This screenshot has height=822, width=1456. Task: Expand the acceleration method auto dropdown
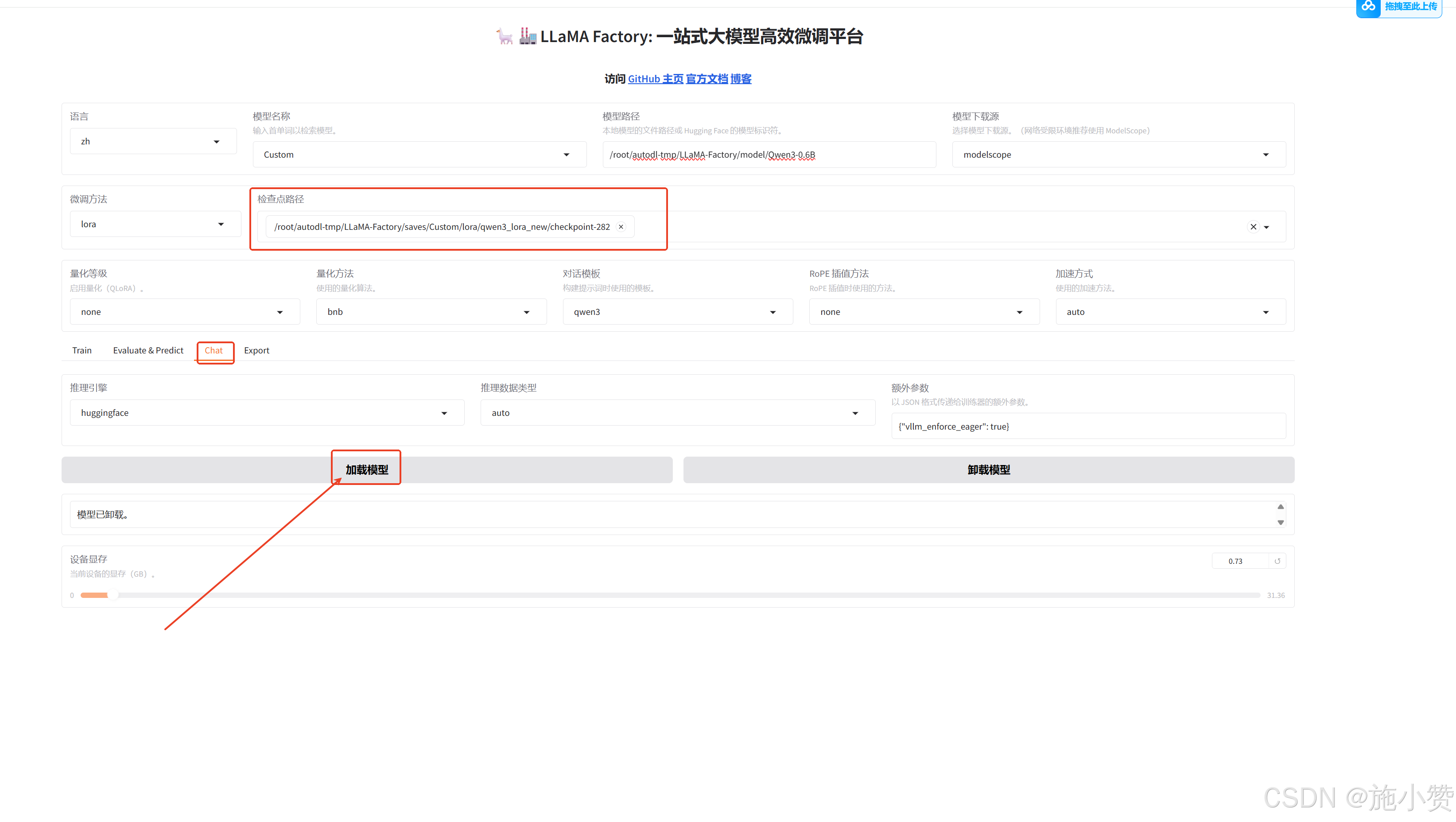1171,312
